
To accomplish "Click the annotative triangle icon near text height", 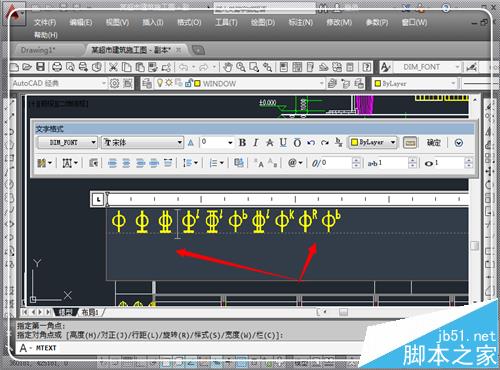I will coord(191,143).
